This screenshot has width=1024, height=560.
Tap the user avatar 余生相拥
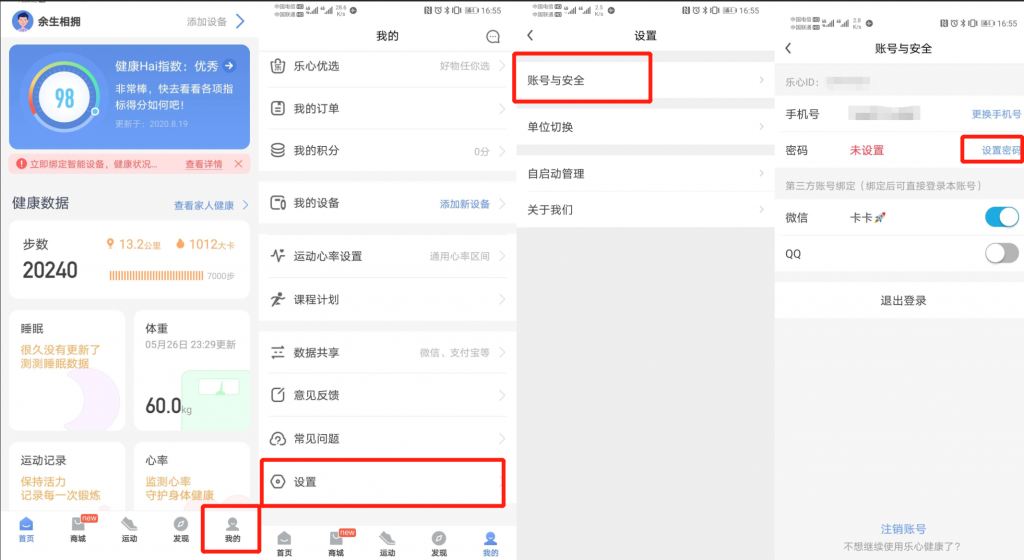(22, 21)
